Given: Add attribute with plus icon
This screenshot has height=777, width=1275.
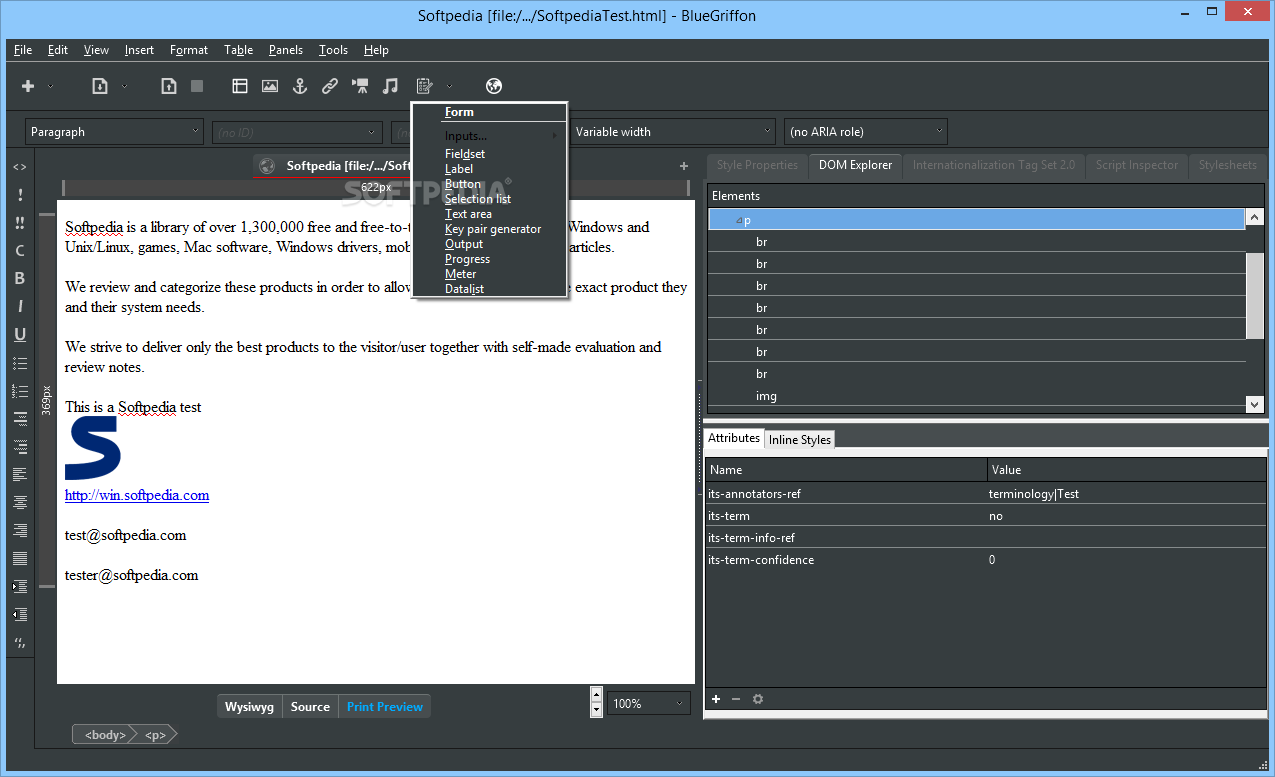Looking at the screenshot, I should point(716,699).
